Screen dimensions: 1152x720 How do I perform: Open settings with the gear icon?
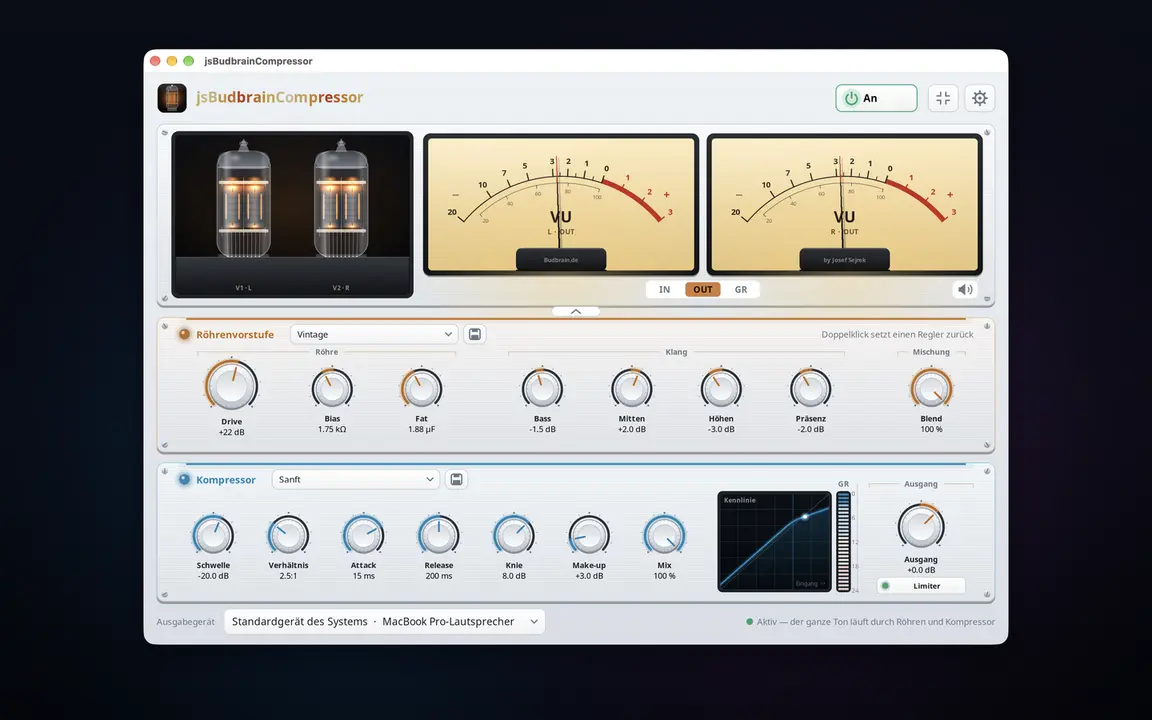[979, 98]
